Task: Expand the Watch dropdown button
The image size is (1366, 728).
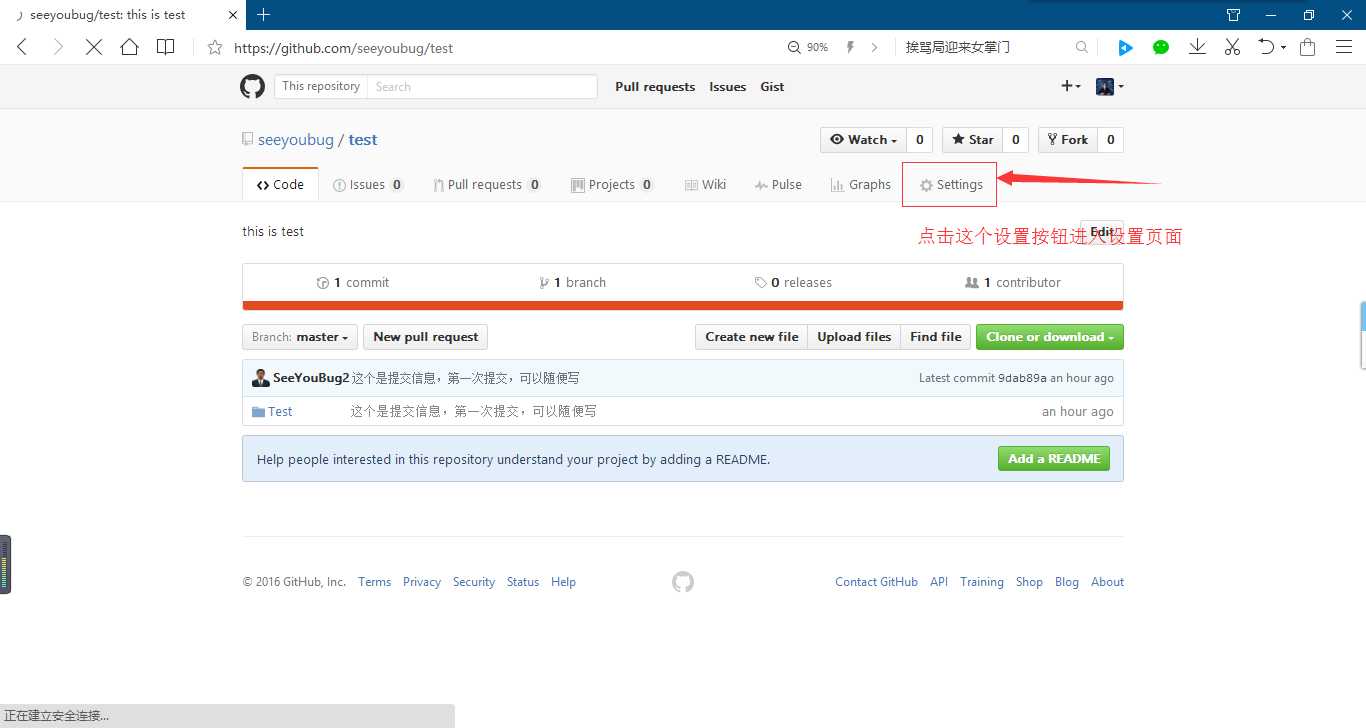Action: [x=864, y=140]
